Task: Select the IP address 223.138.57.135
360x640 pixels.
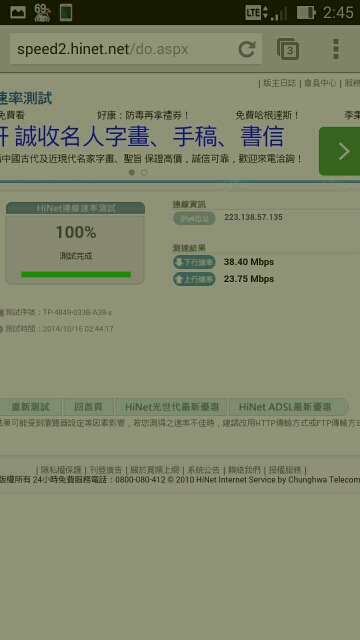Action: click(253, 217)
